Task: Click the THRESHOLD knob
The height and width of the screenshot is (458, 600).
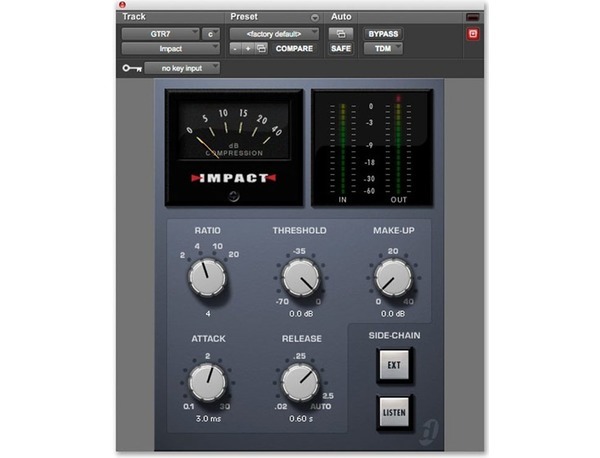Action: point(300,277)
